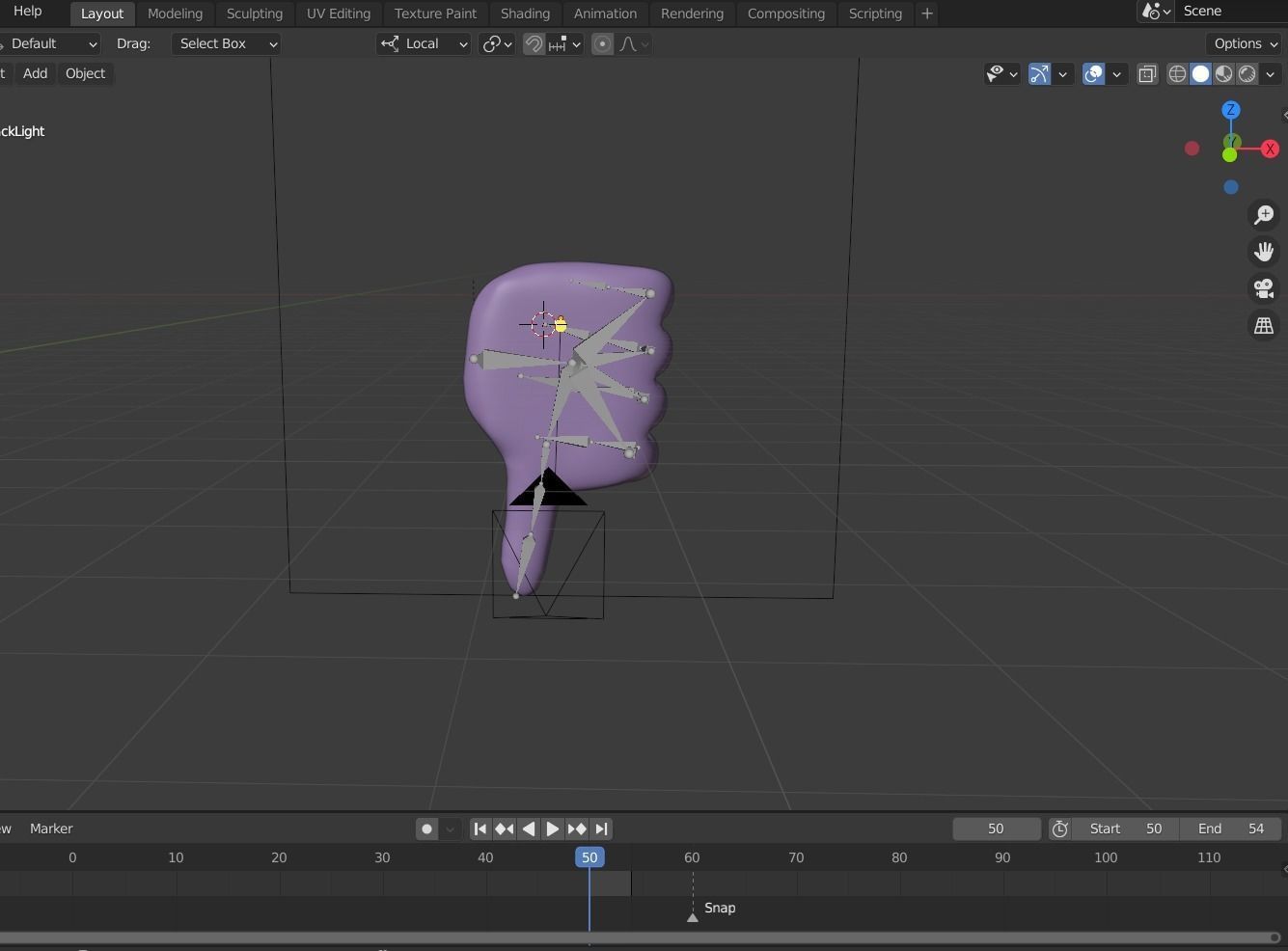1288x951 pixels.
Task: Open the shading options dropdown arrow
Action: (1270, 73)
